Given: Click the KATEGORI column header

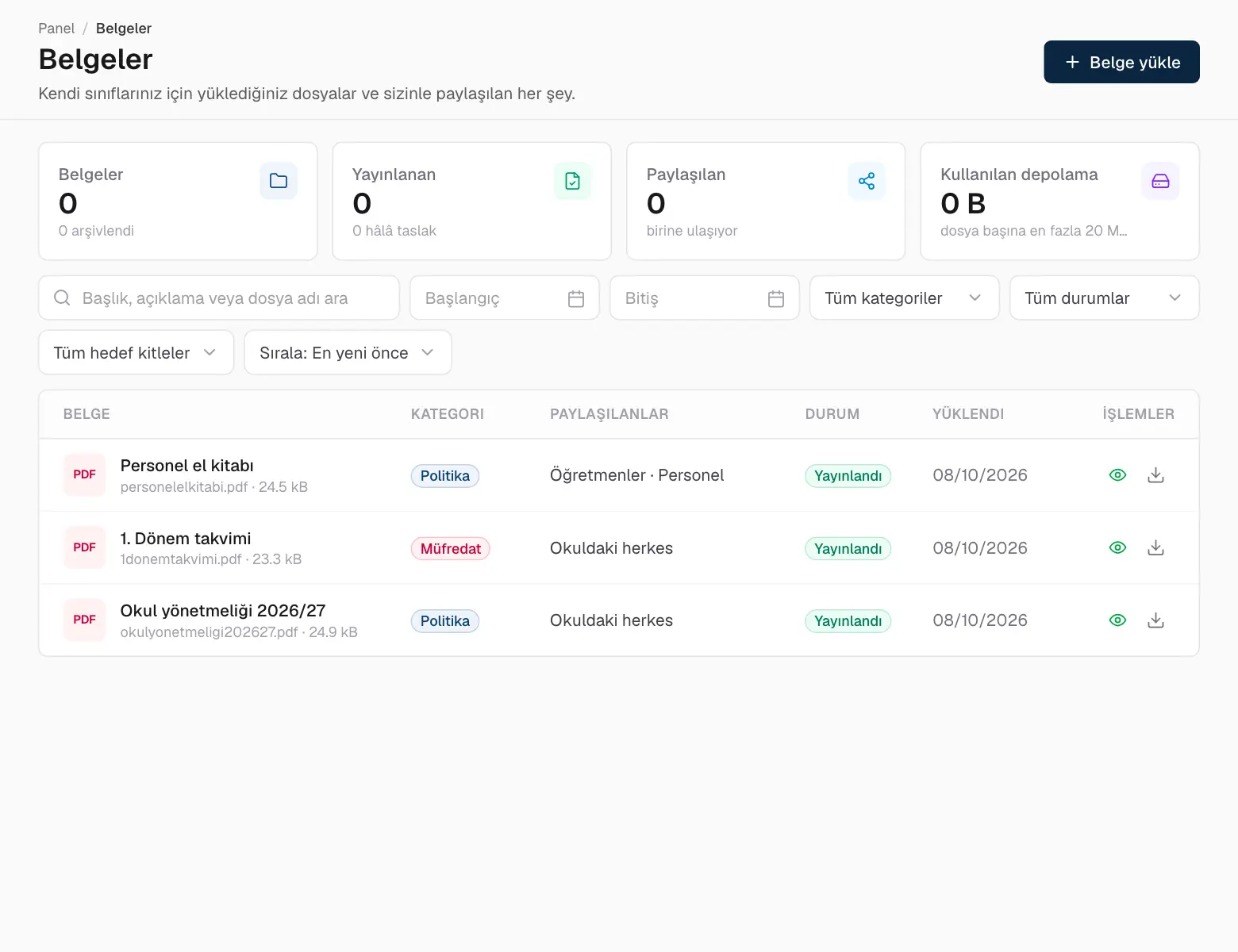Looking at the screenshot, I should click(x=448, y=414).
